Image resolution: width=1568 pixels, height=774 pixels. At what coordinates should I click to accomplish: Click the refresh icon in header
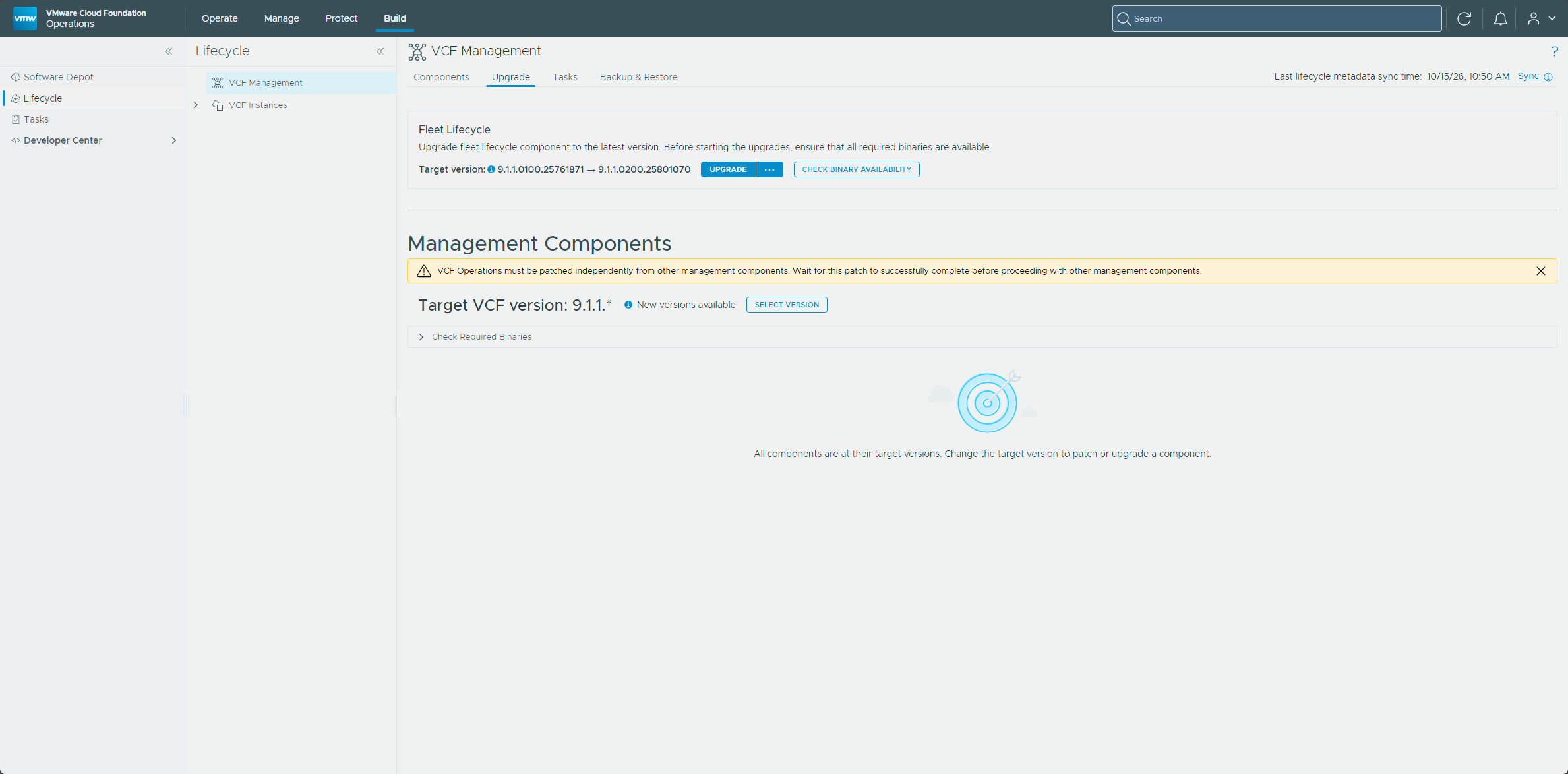(1464, 18)
